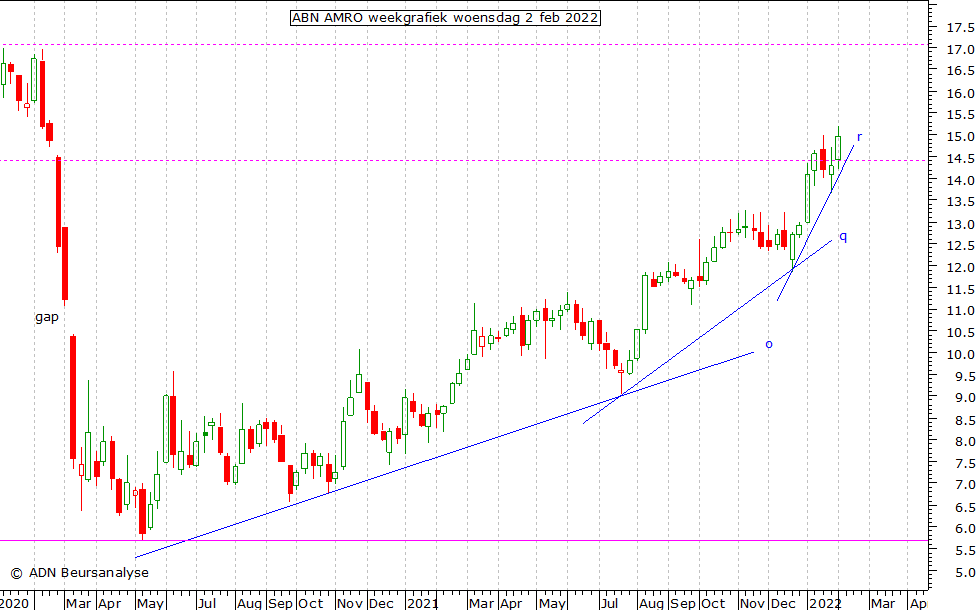Screen dimensions: 979x610
Task: Click the 15.5 price axis label
Action: [x=960, y=115]
